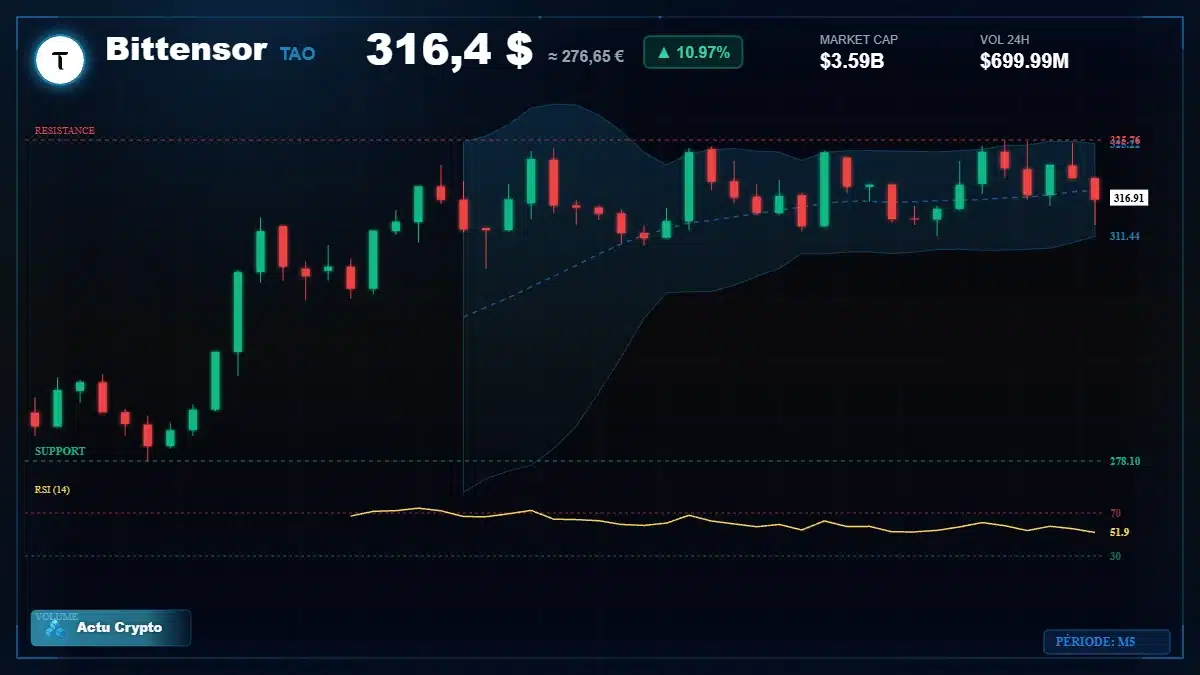
Task: Click the green up-arrow 10.97% badge
Action: pos(693,52)
